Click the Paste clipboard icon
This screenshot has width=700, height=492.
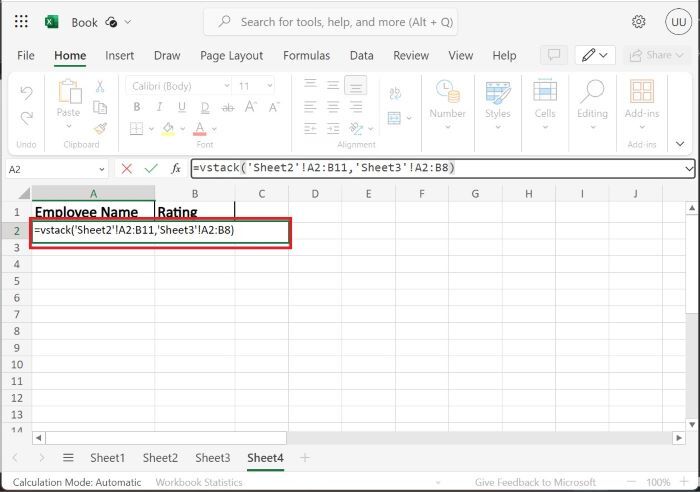tap(69, 92)
